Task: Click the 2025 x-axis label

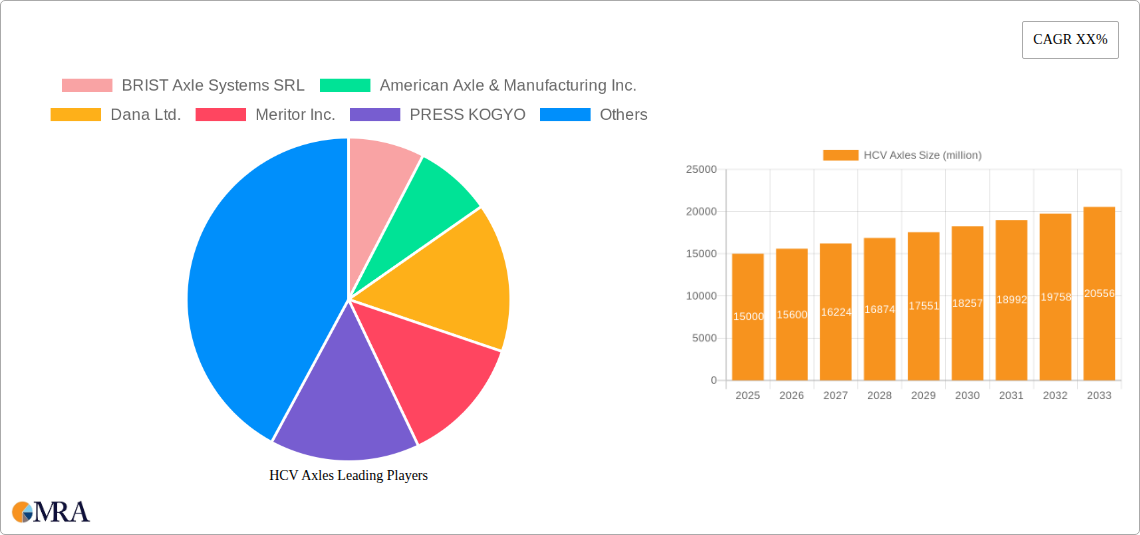Action: (747, 395)
